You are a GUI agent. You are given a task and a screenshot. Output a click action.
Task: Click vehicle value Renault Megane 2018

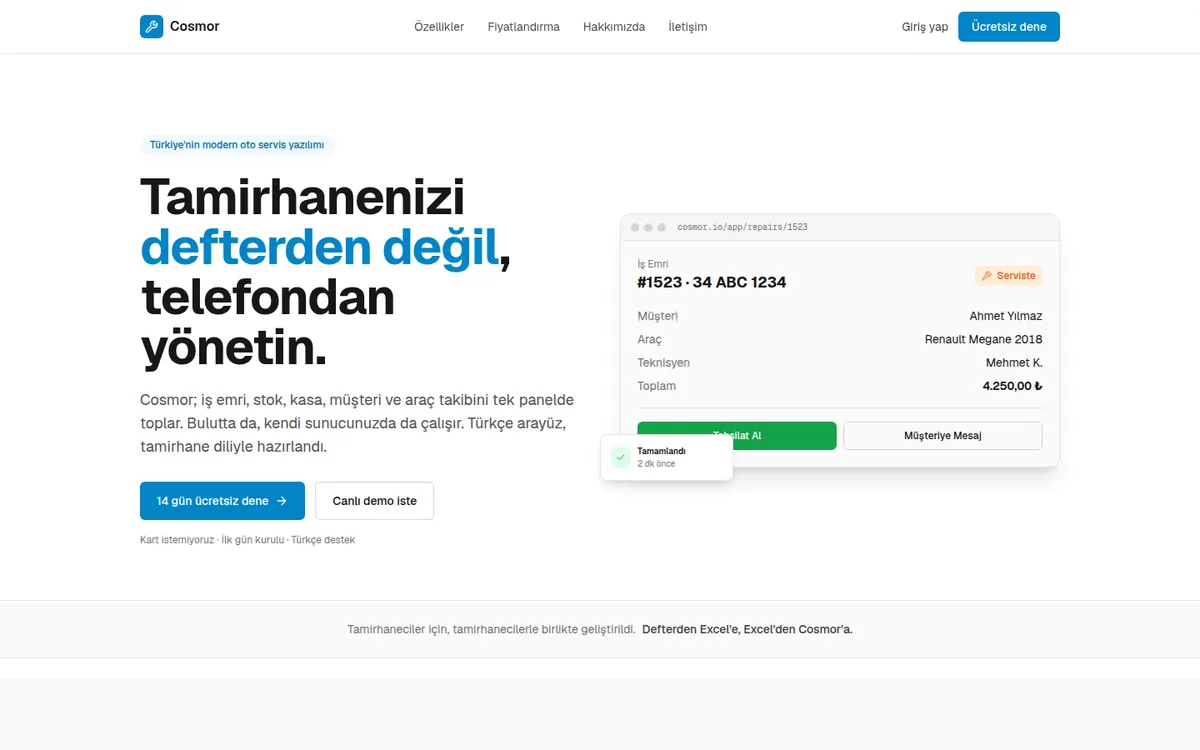click(x=984, y=339)
